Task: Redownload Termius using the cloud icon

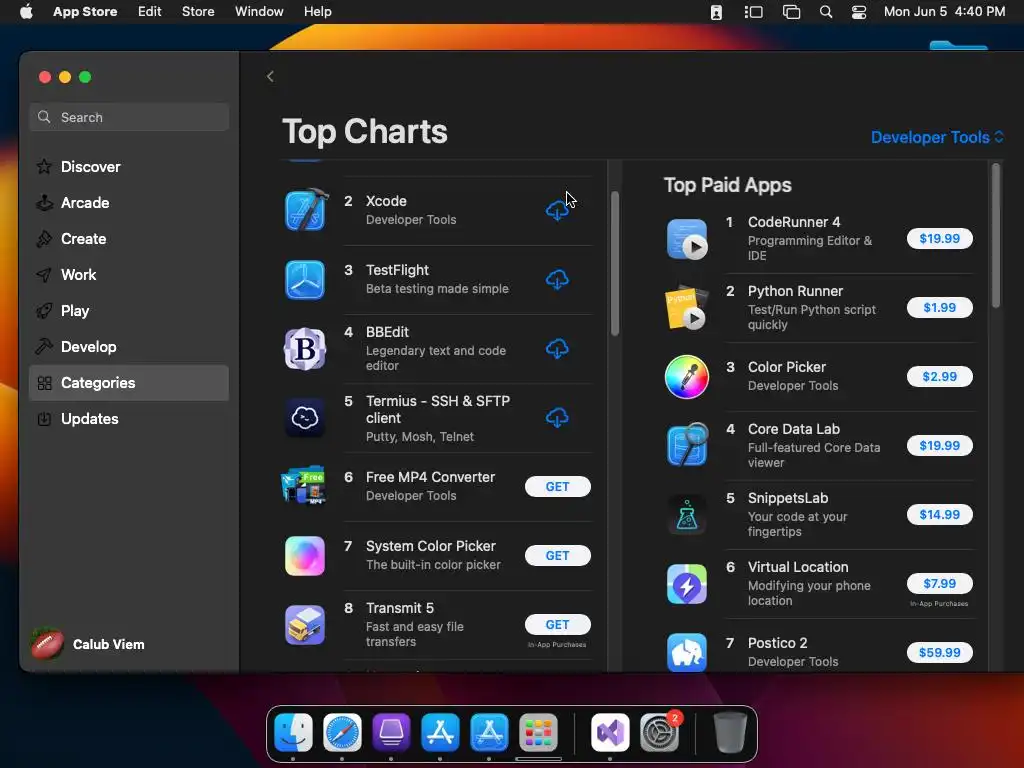Action: [x=557, y=417]
